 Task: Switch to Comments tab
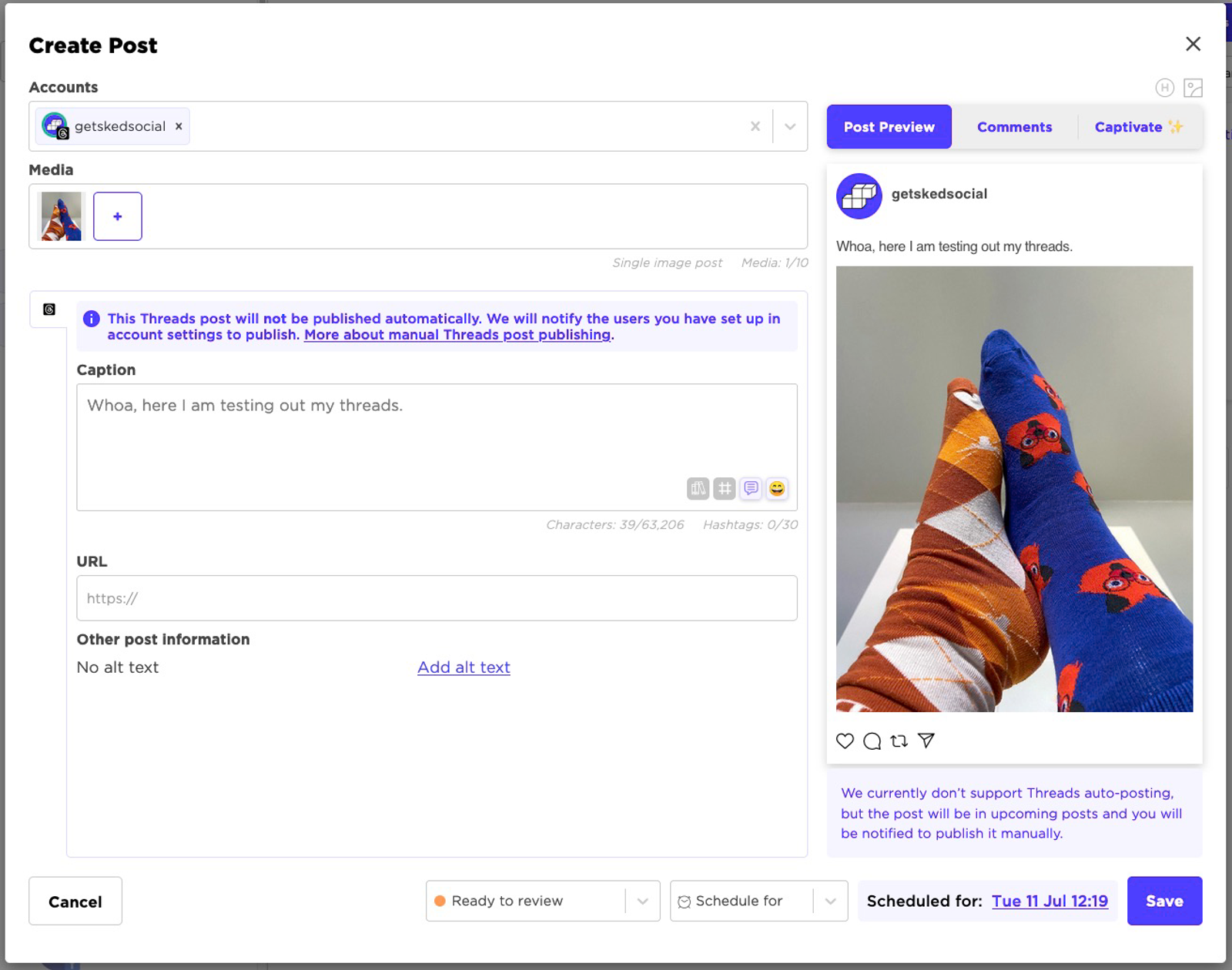1014,127
